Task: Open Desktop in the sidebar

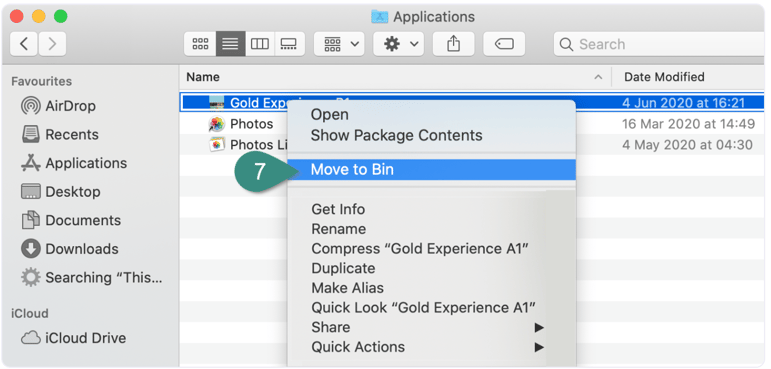Action: pos(73,191)
